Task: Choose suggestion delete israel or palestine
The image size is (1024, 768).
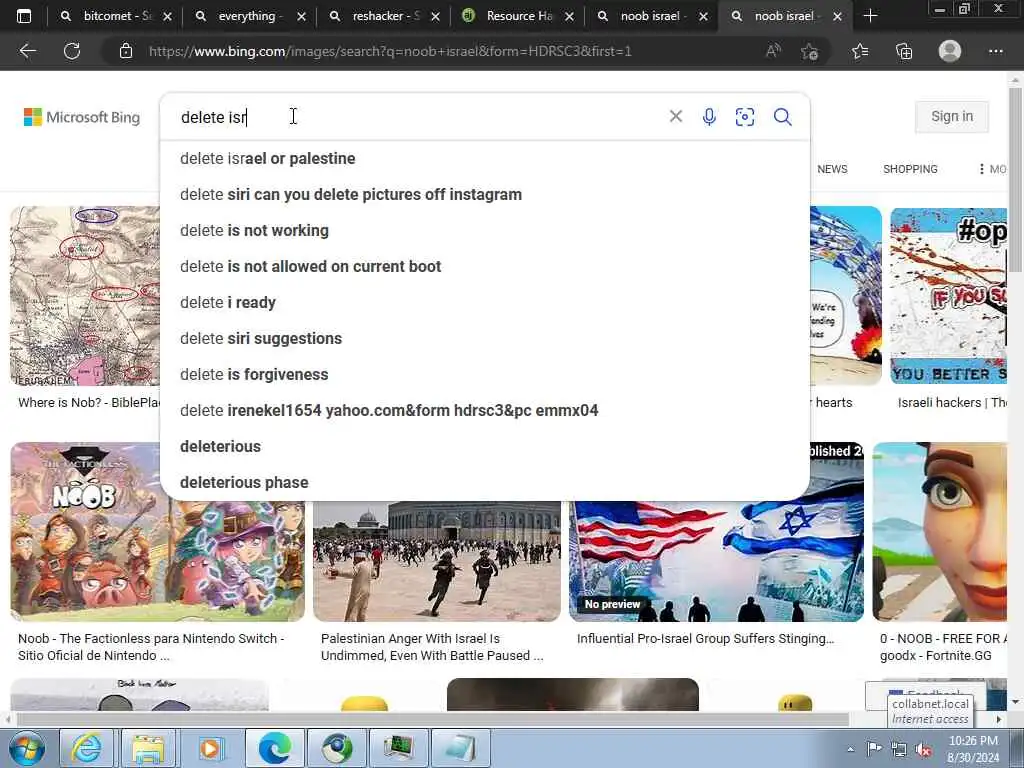Action: 485,159
